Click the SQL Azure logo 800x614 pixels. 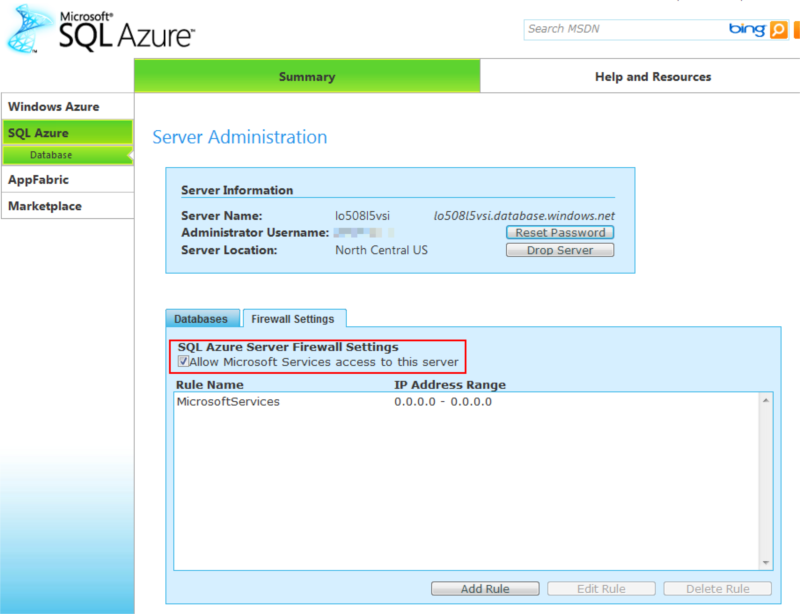click(100, 29)
